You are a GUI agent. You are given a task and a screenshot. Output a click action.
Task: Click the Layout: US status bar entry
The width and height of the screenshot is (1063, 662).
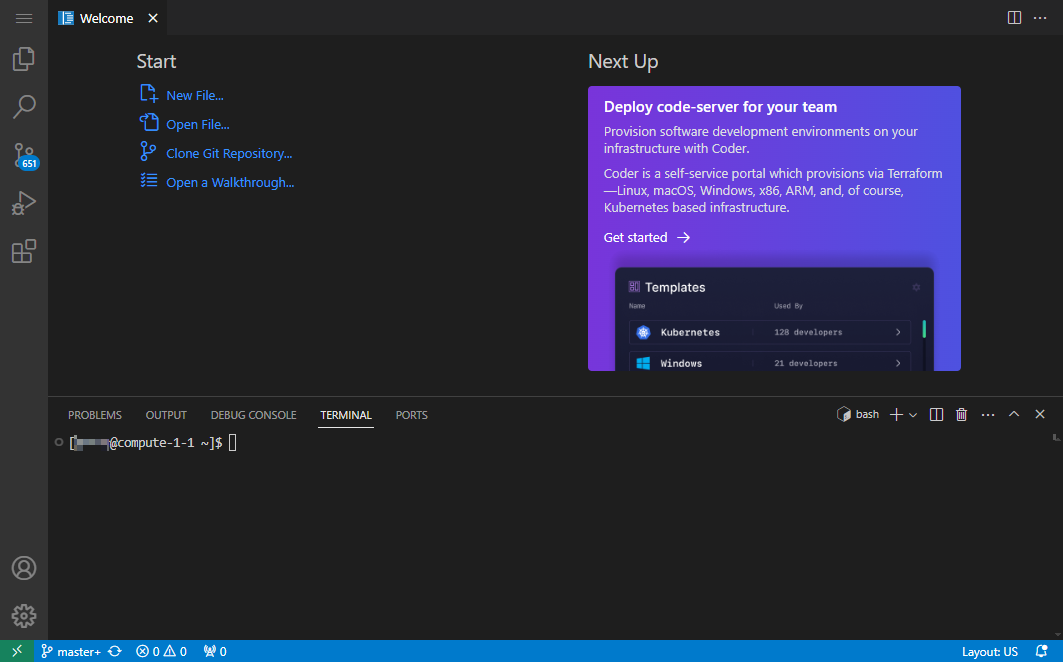[x=990, y=651]
